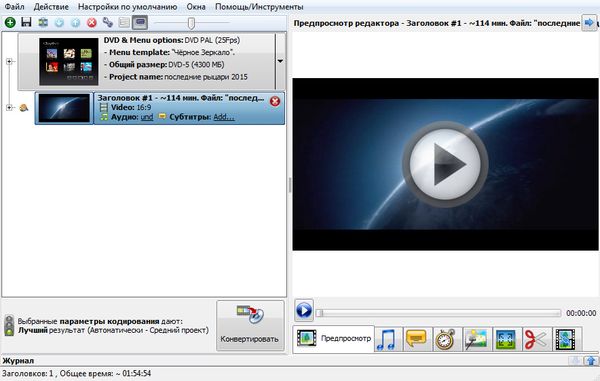Select Заголовок #1 video thumbnail
Image resolution: width=600 pixels, height=381 pixels.
coord(64,108)
